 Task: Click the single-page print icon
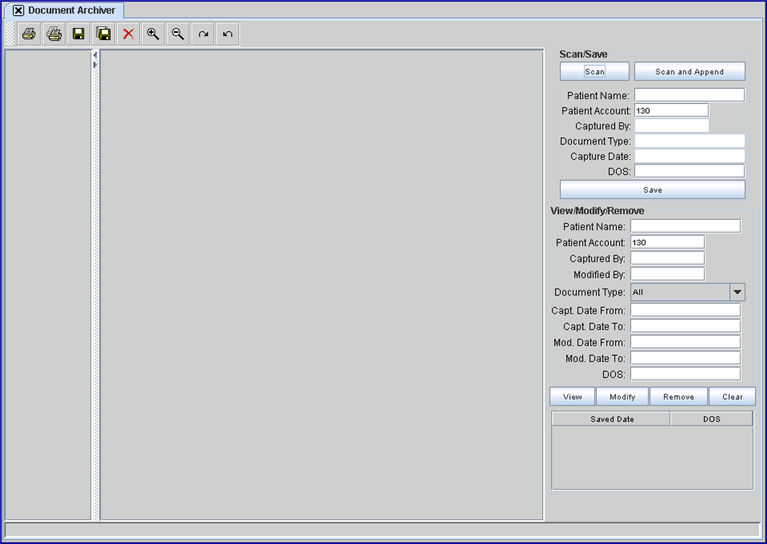point(29,34)
